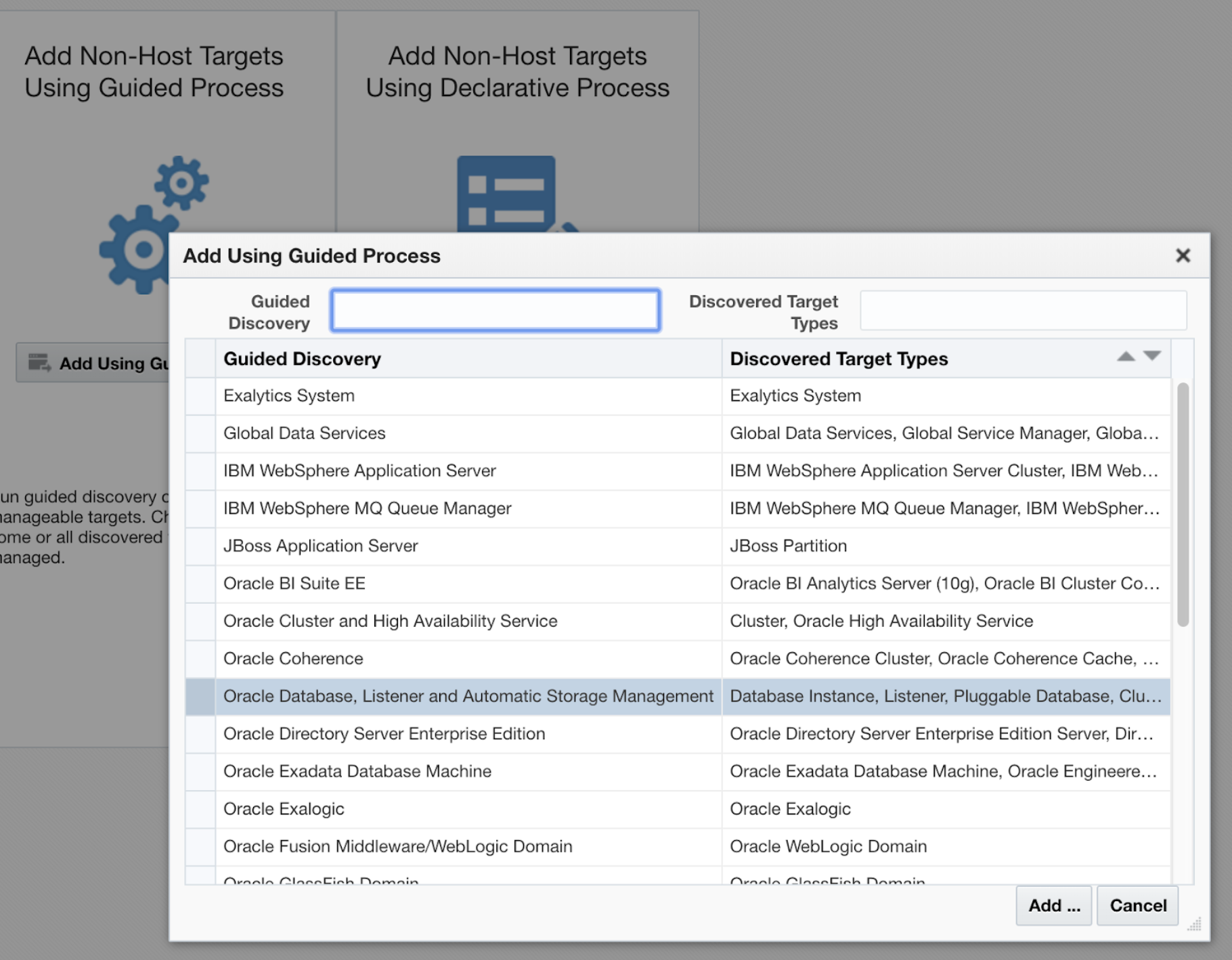Select the Oracle Coherence row
This screenshot has height=960, width=1232.
pyautogui.click(x=678, y=659)
